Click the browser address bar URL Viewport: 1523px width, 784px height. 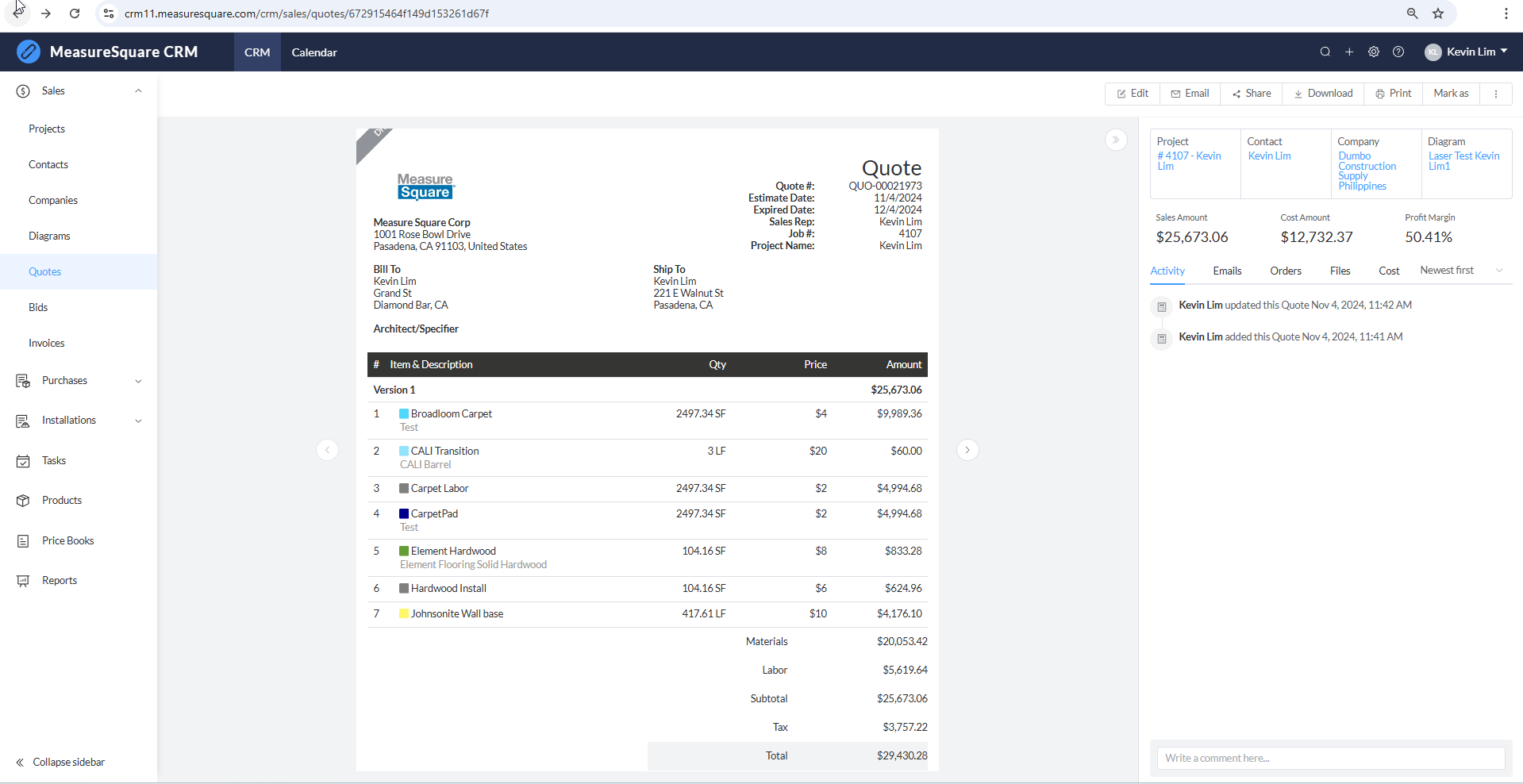306,13
